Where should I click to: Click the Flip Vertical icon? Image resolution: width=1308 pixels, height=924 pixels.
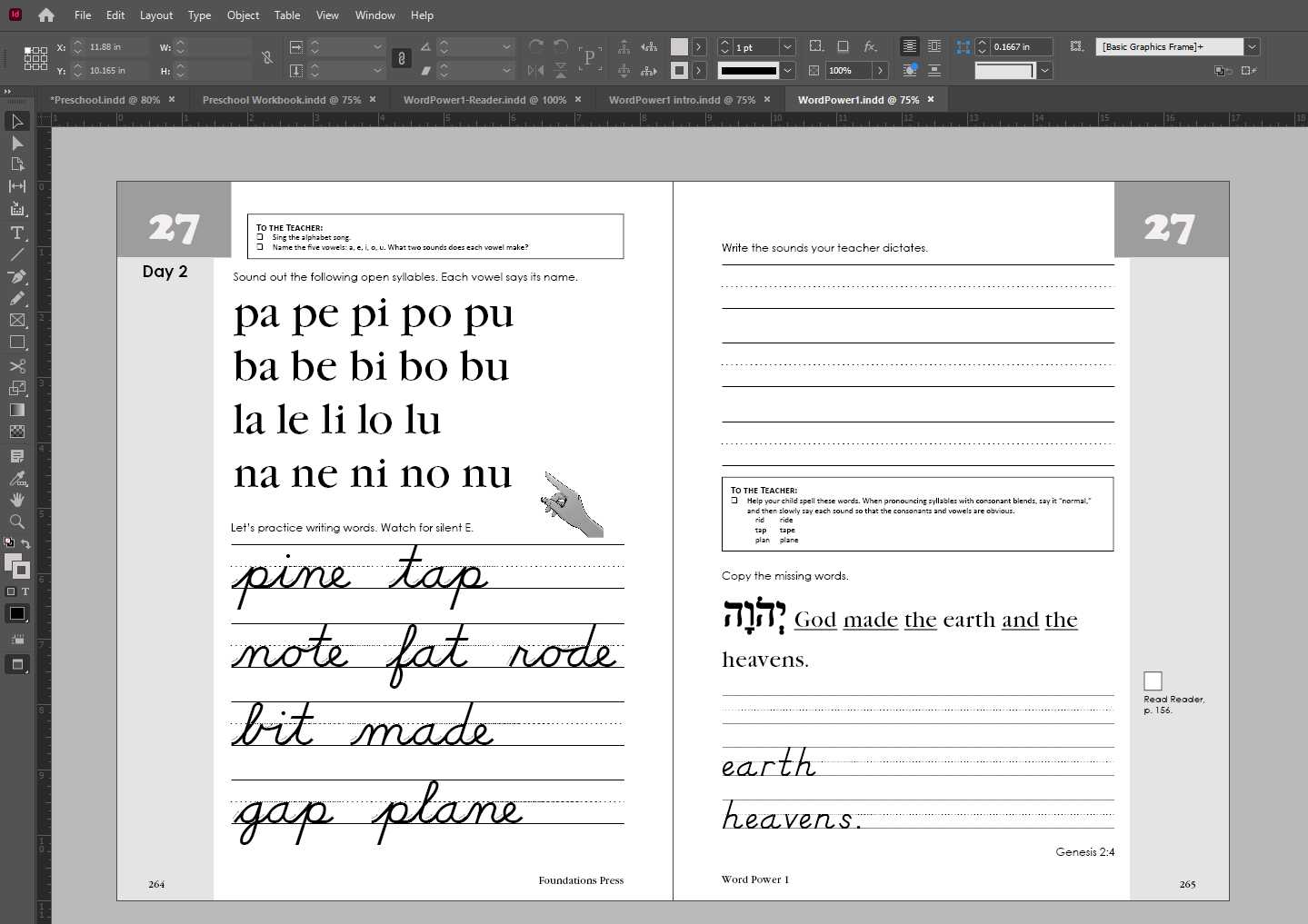561,70
